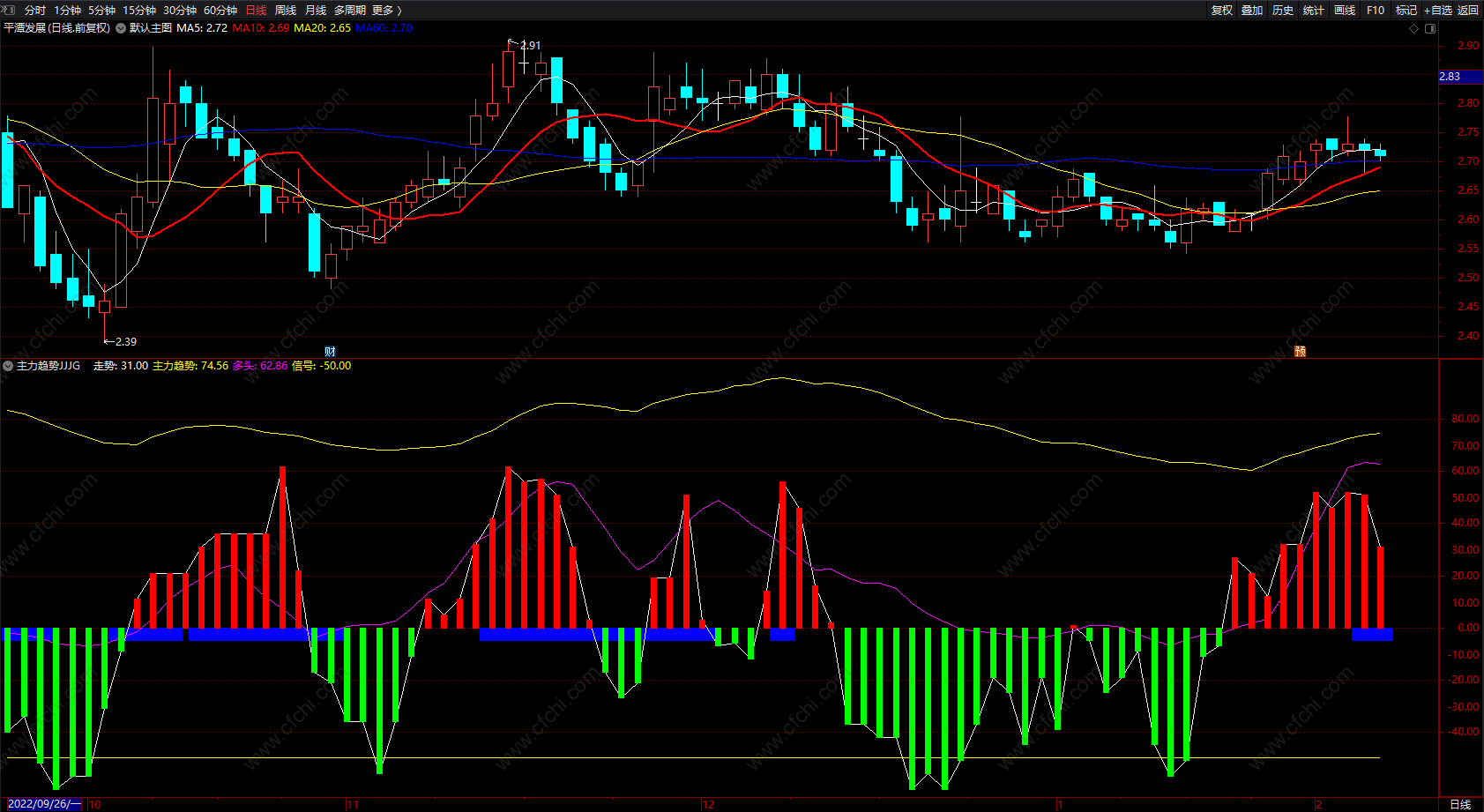The height and width of the screenshot is (812, 1484).
Task: Click the 主力趋势: 74.56 value
Action: tap(190, 366)
